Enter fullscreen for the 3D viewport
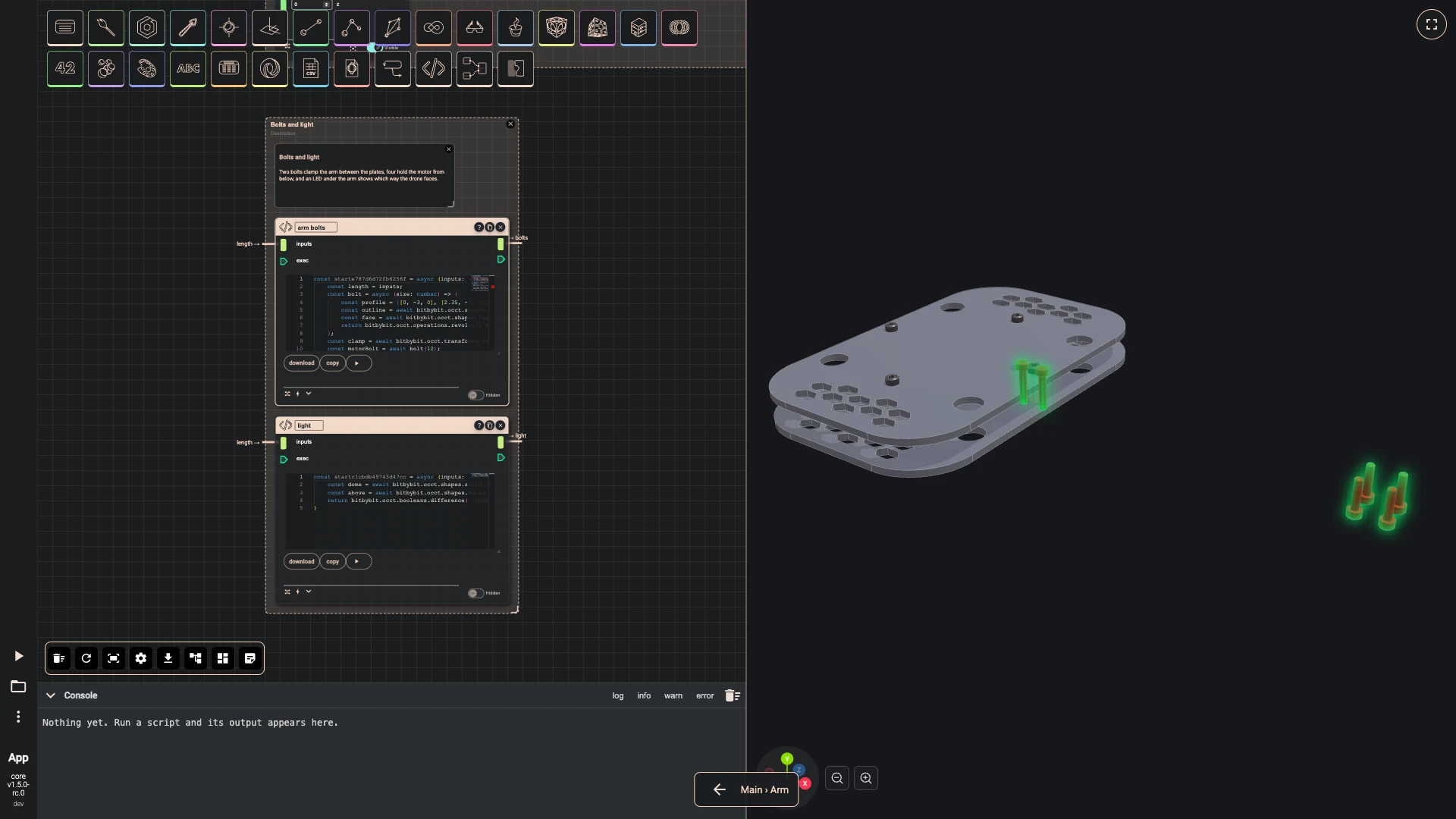The width and height of the screenshot is (1456, 819). coord(1432,24)
